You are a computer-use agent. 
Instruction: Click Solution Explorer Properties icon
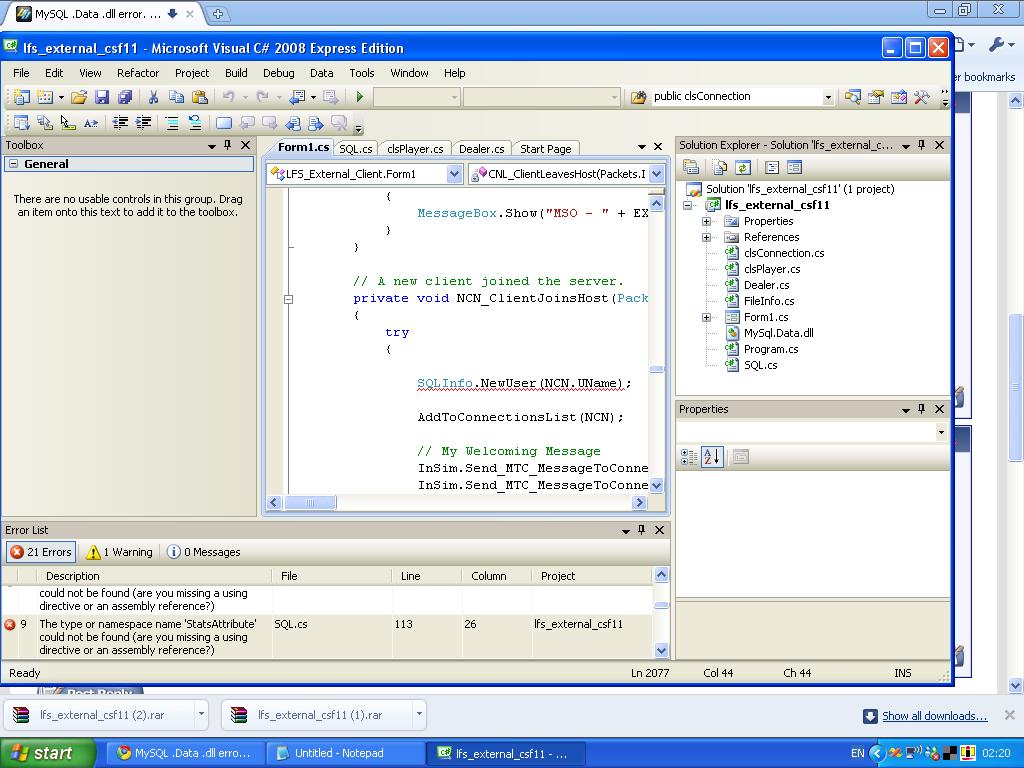click(x=691, y=168)
